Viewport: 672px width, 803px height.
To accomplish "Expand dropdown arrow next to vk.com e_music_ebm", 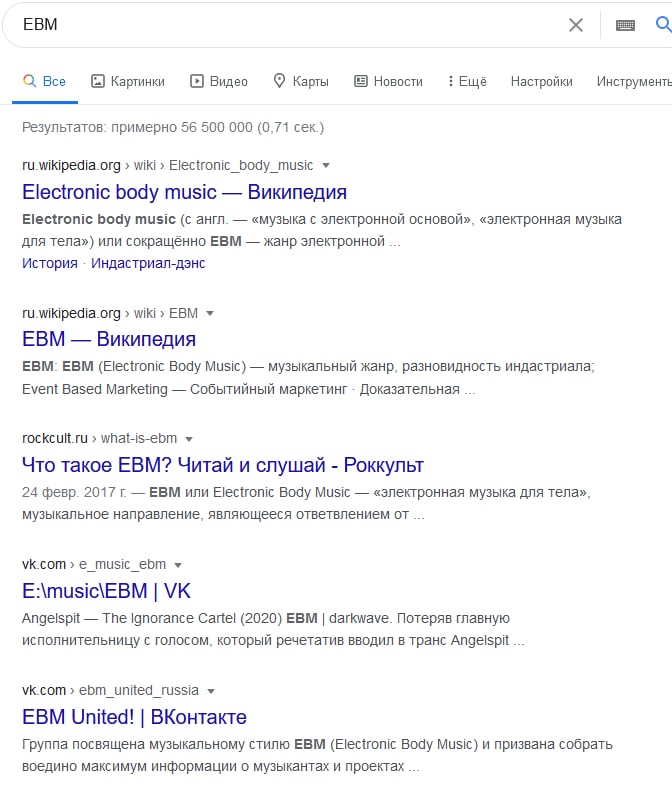I will point(178,565).
